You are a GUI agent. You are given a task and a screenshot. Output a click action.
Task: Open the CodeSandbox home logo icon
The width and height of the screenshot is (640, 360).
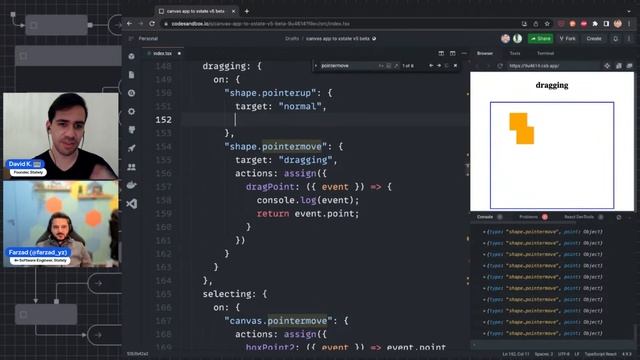pos(131,56)
